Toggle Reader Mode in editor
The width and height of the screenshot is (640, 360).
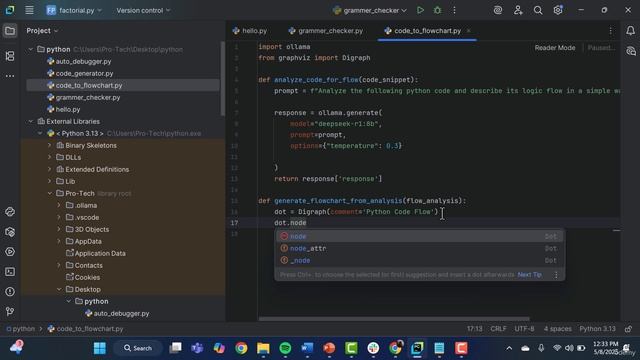pyautogui.click(x=555, y=48)
